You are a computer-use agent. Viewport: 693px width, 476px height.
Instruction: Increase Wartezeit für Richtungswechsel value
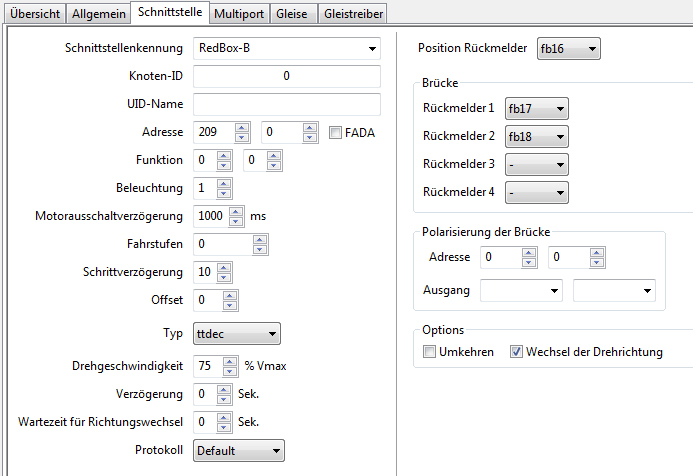coord(224,417)
